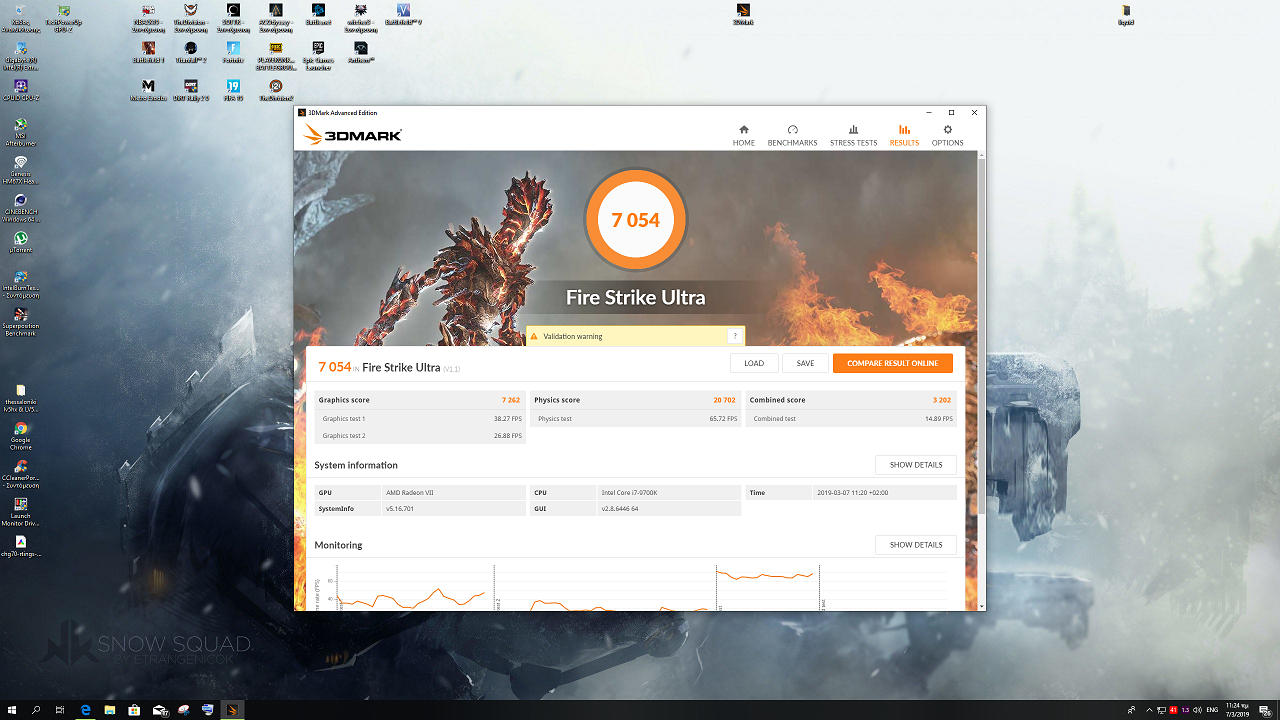Open Google Chrome desktop shortcut
Viewport: 1280px width, 720px height.
pyautogui.click(x=20, y=436)
